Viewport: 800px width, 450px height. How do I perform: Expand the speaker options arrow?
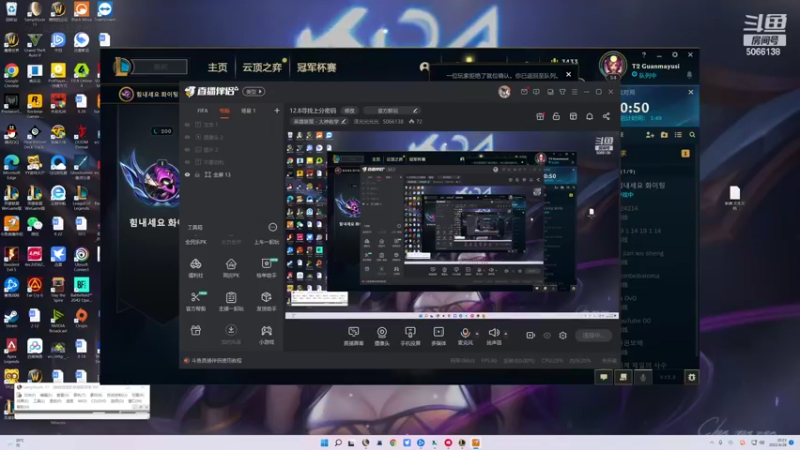pos(506,334)
